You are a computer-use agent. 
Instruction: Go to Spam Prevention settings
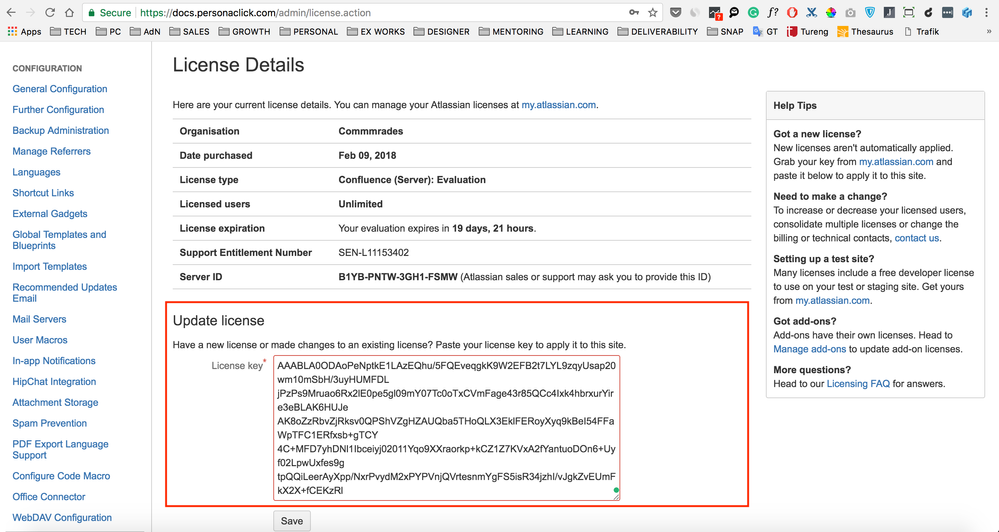(x=50, y=423)
